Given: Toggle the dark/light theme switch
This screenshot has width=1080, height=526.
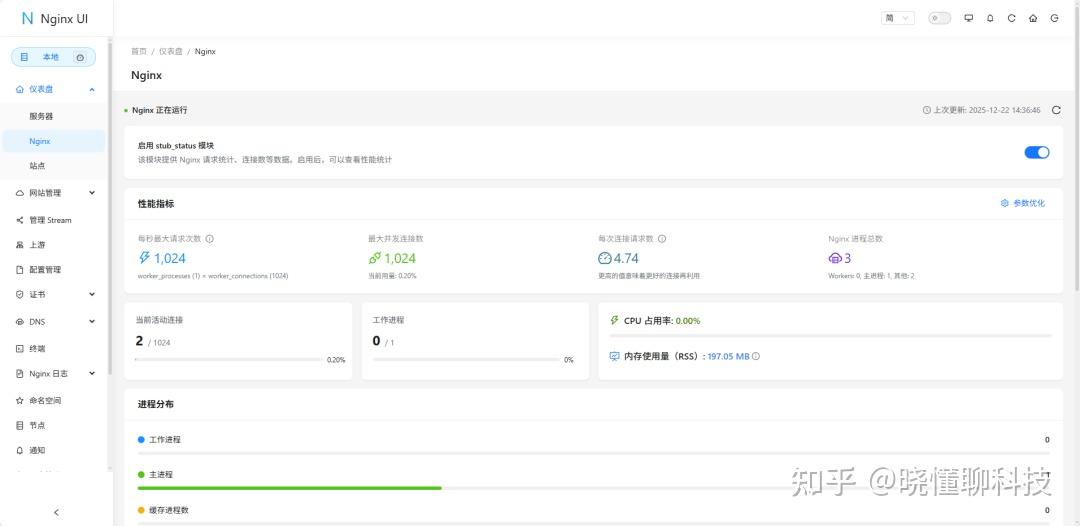Looking at the screenshot, I should pos(939,19).
